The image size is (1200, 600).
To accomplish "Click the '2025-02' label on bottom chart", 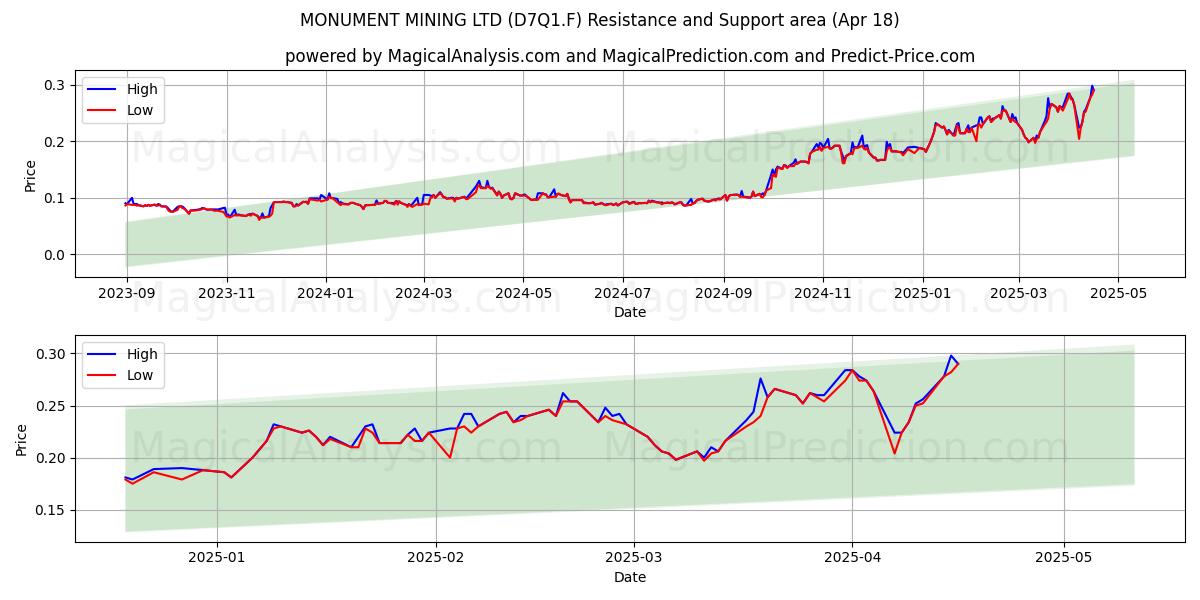I will pyautogui.click(x=438, y=559).
